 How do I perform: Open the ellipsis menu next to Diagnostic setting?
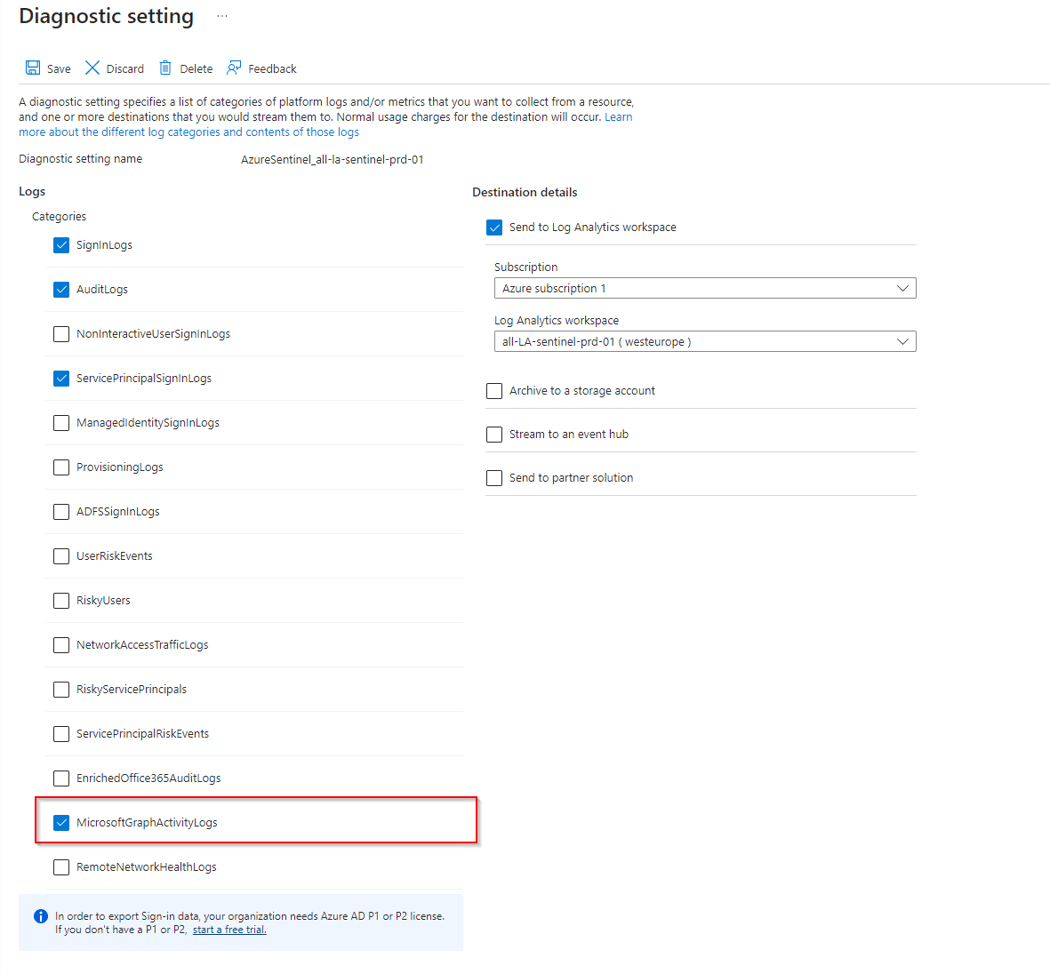coord(222,16)
